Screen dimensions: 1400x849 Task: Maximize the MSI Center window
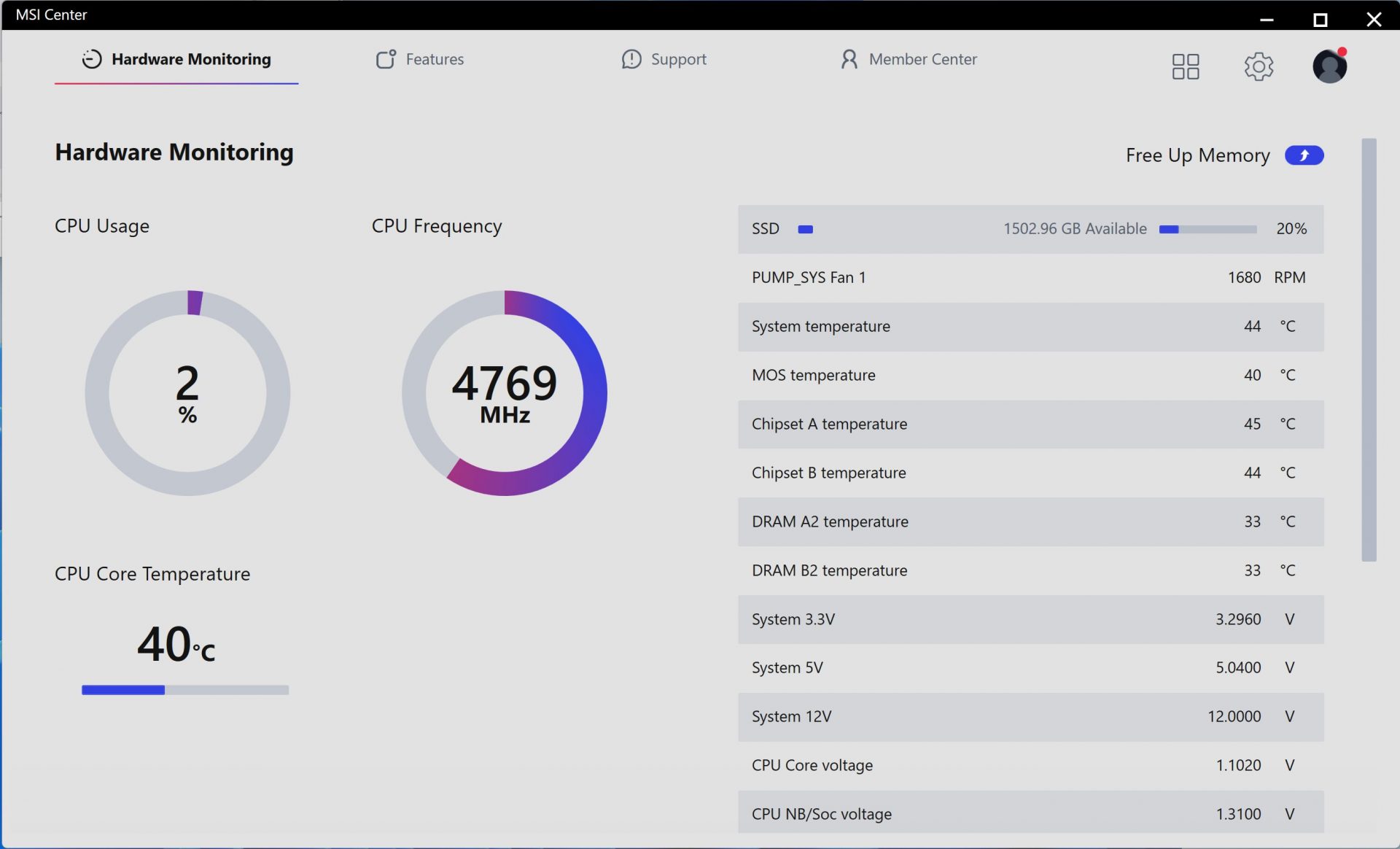click(x=1320, y=20)
